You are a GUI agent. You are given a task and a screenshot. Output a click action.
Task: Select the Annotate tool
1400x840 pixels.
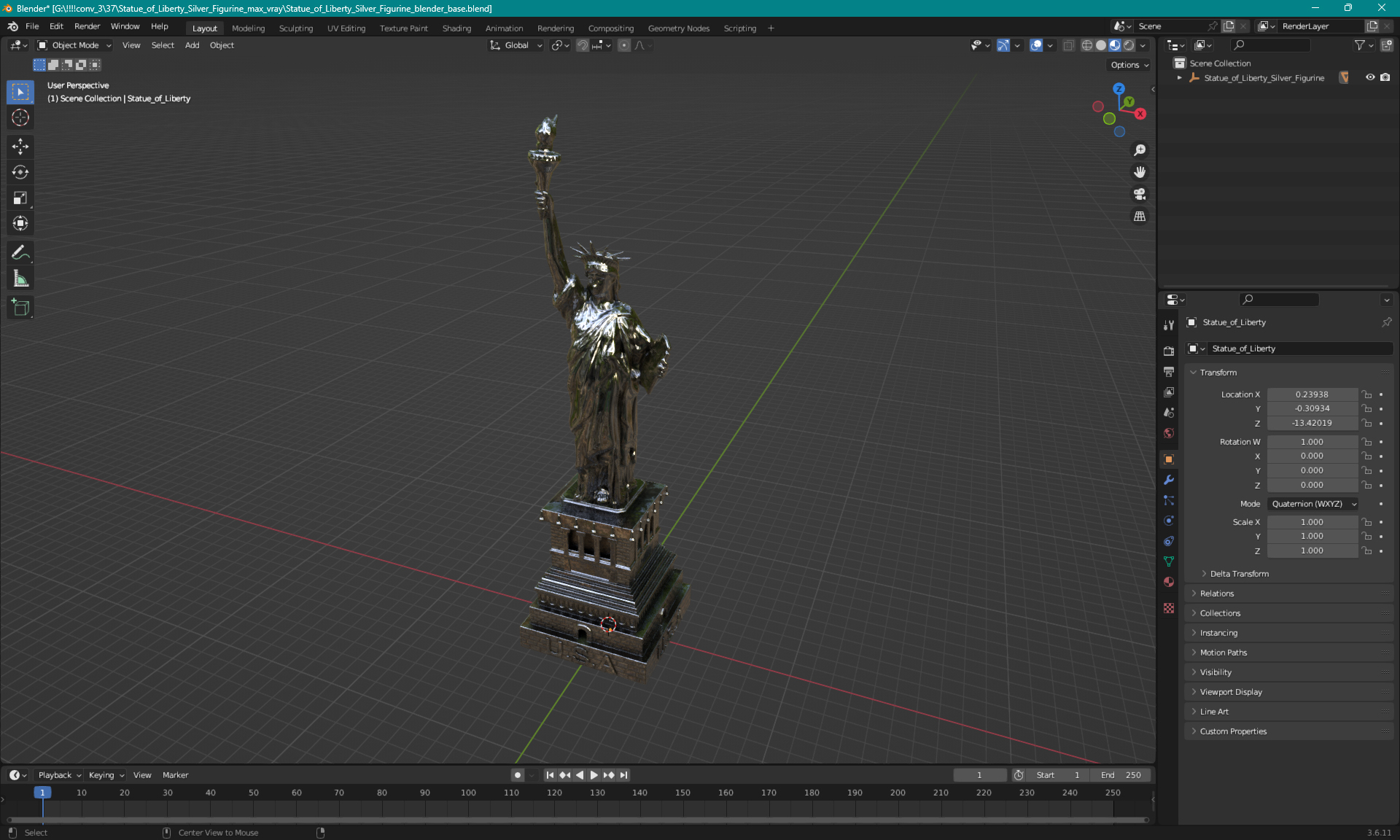20,253
